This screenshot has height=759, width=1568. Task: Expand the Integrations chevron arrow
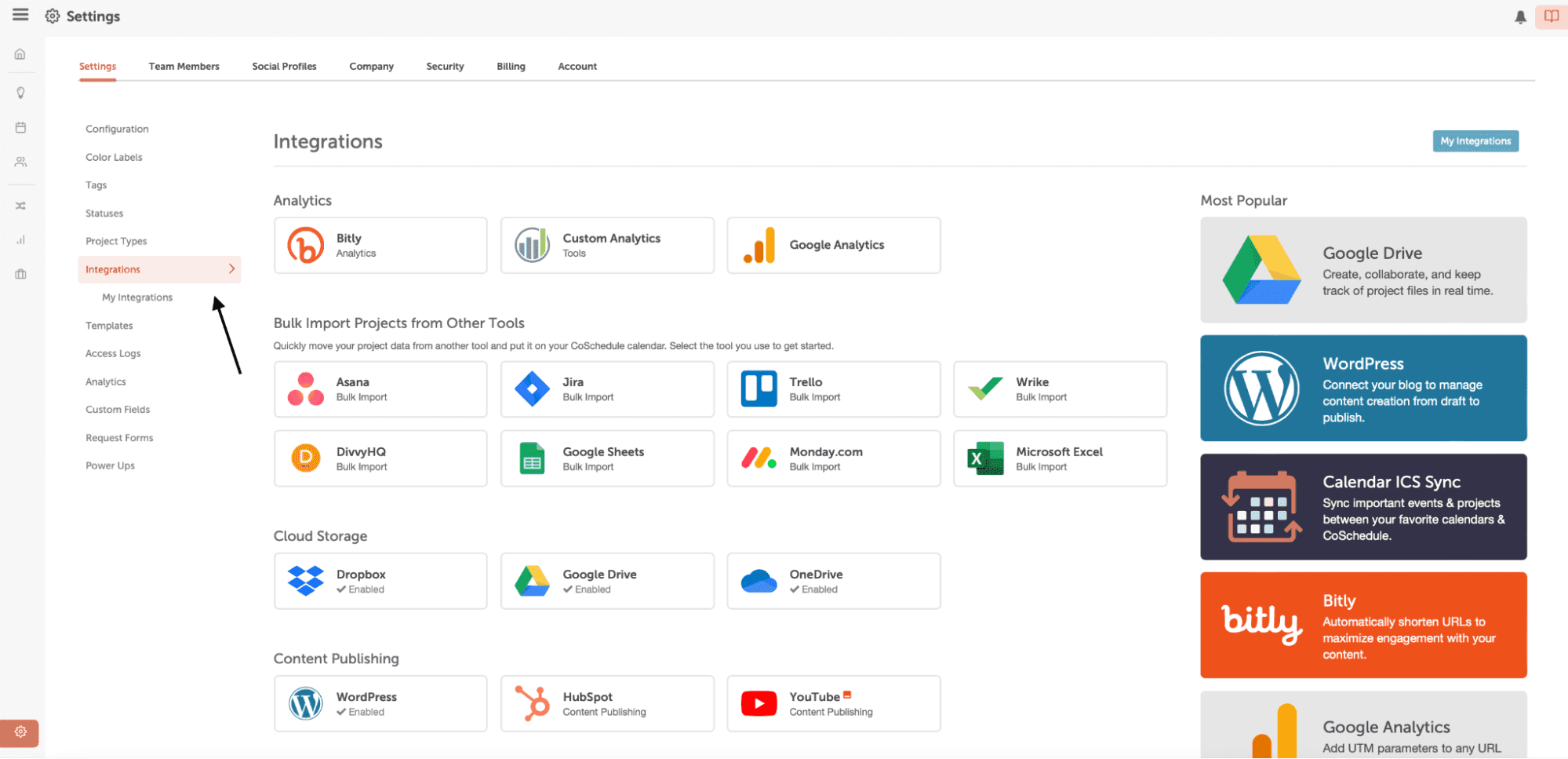(x=231, y=269)
